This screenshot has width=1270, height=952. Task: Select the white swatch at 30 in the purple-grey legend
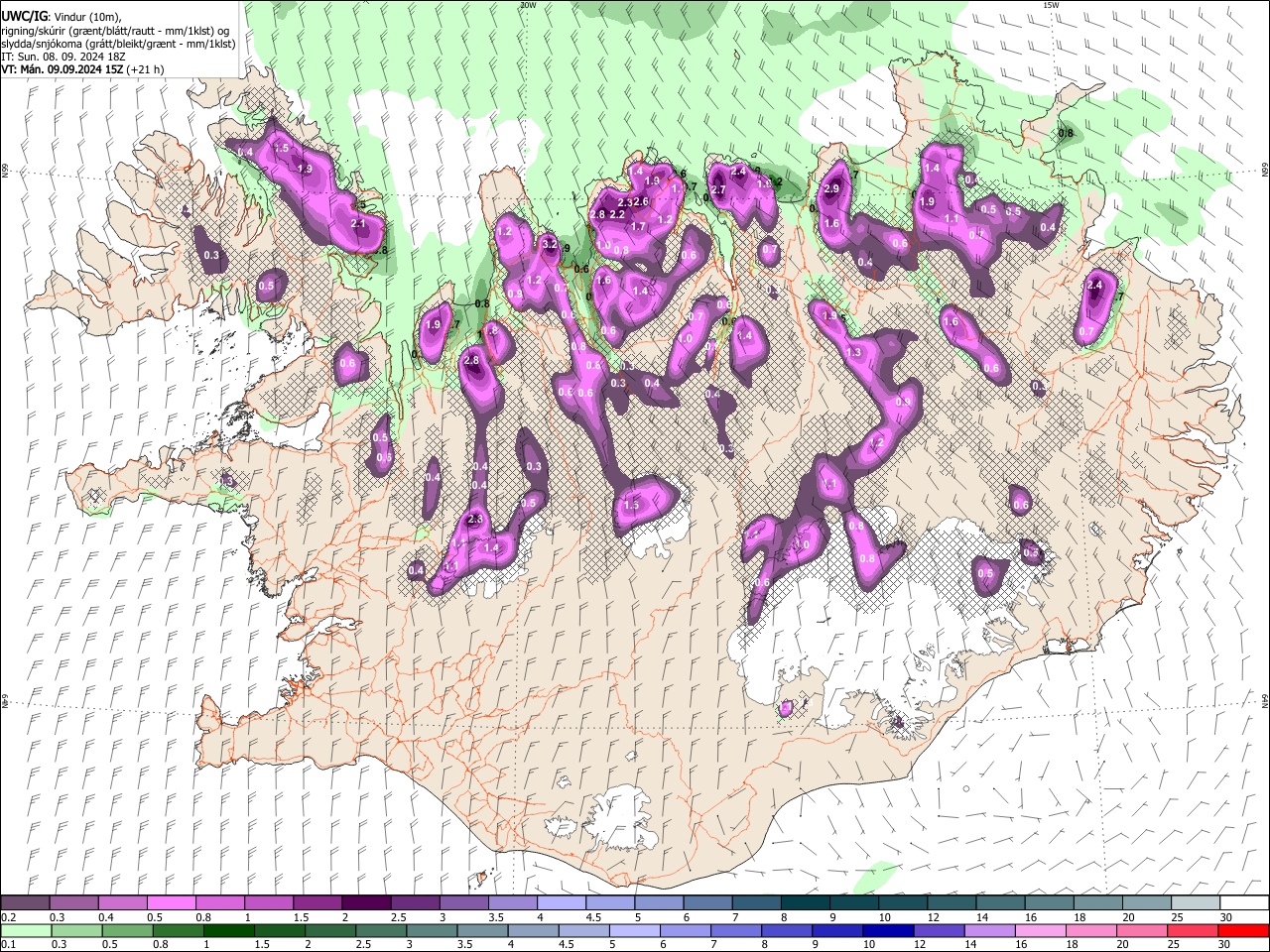[x=1242, y=902]
